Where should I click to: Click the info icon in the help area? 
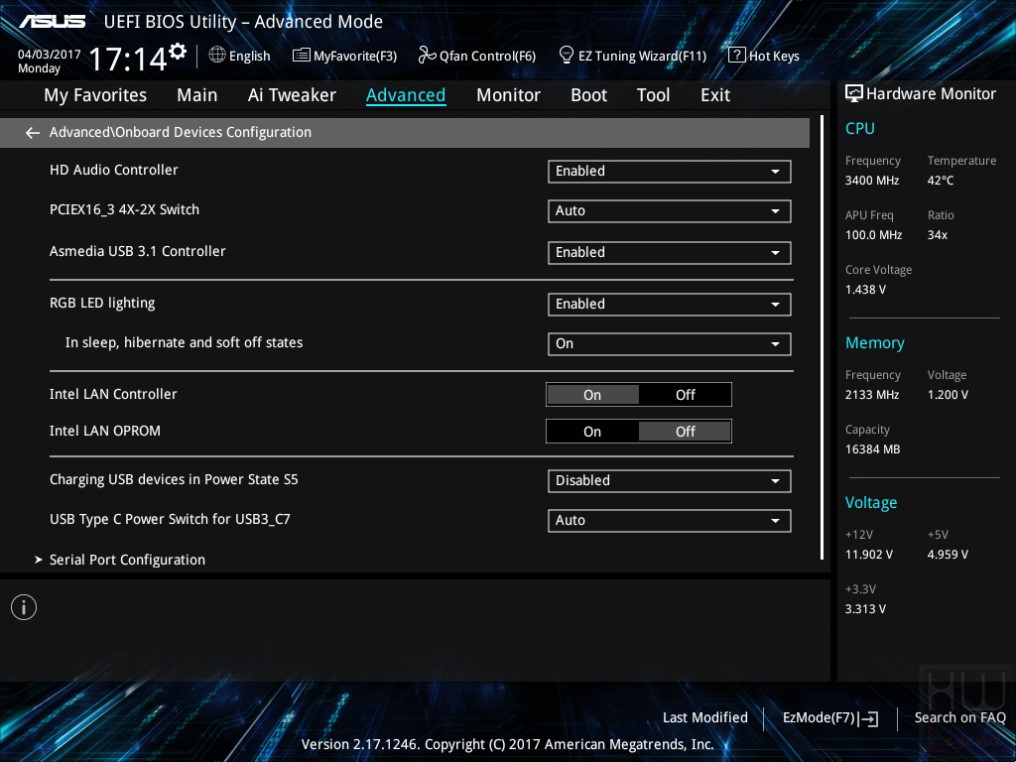[x=24, y=607]
